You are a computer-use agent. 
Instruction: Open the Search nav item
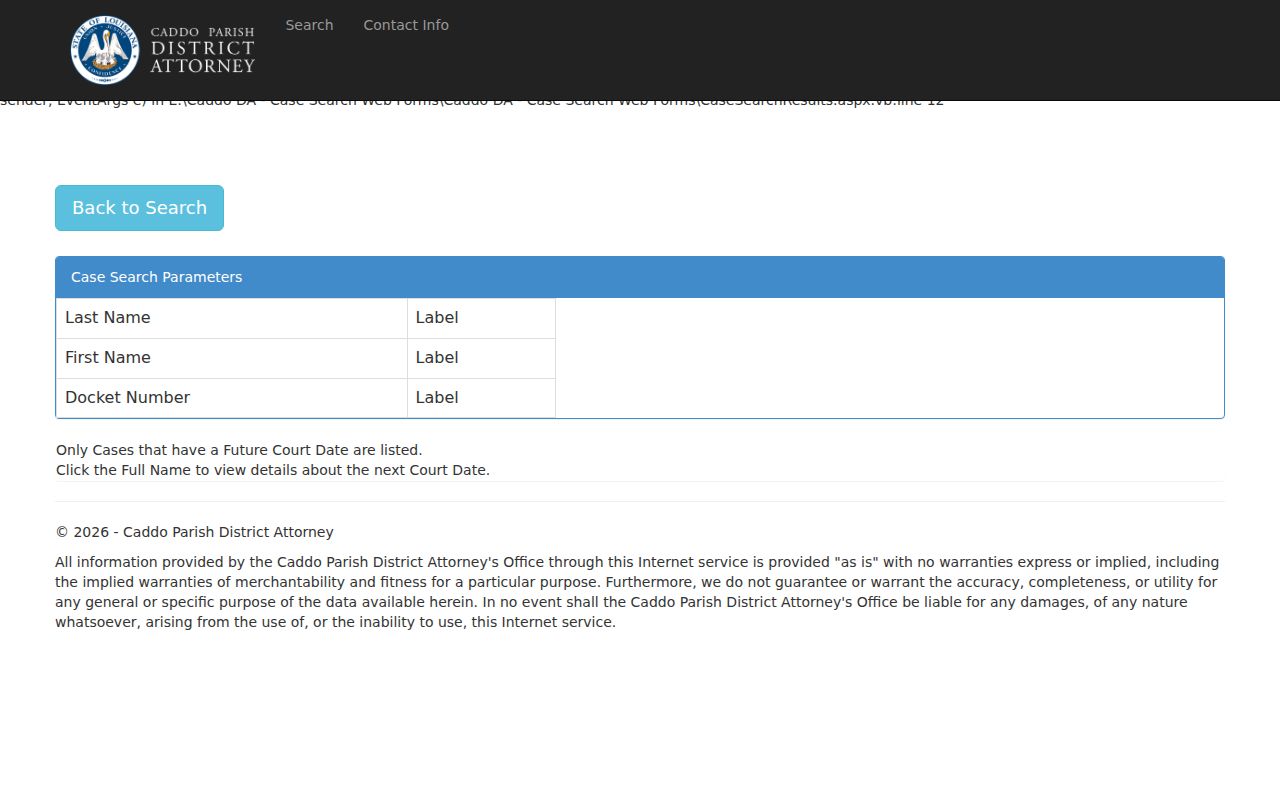[309, 25]
